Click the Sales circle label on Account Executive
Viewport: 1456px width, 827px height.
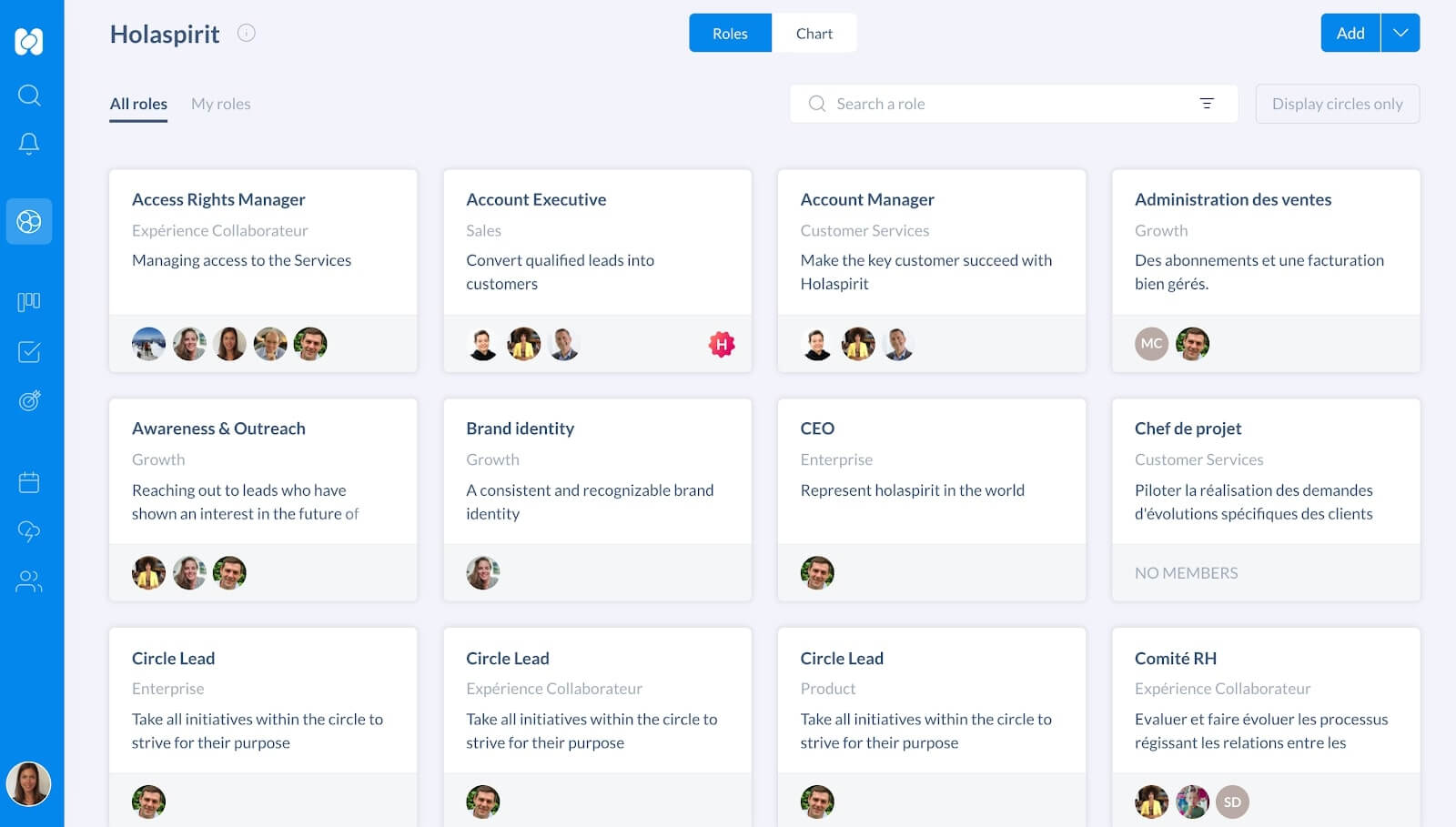pyautogui.click(x=483, y=231)
